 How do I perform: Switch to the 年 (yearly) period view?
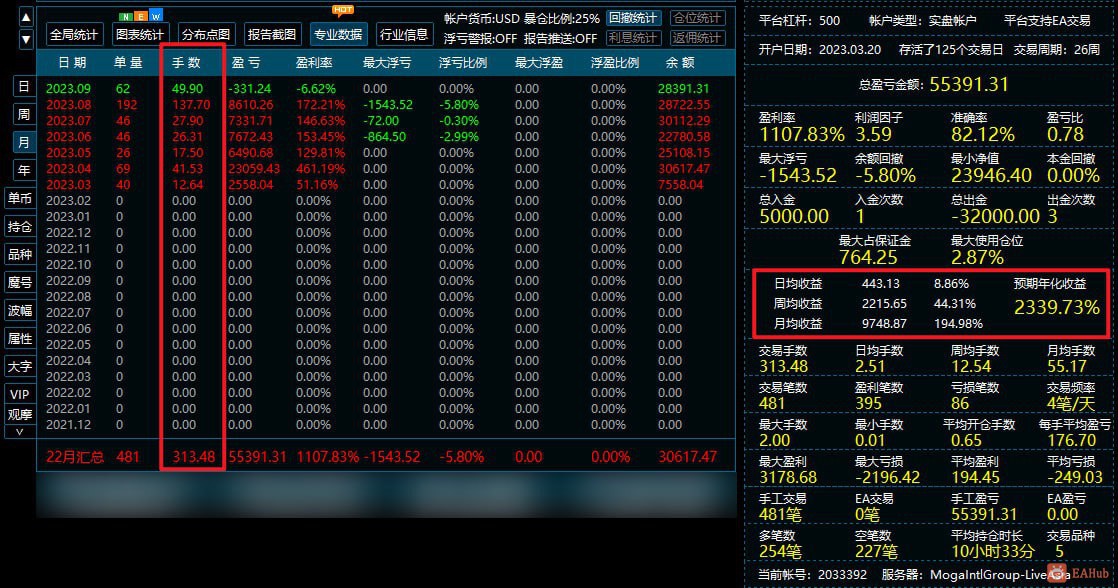point(24,170)
